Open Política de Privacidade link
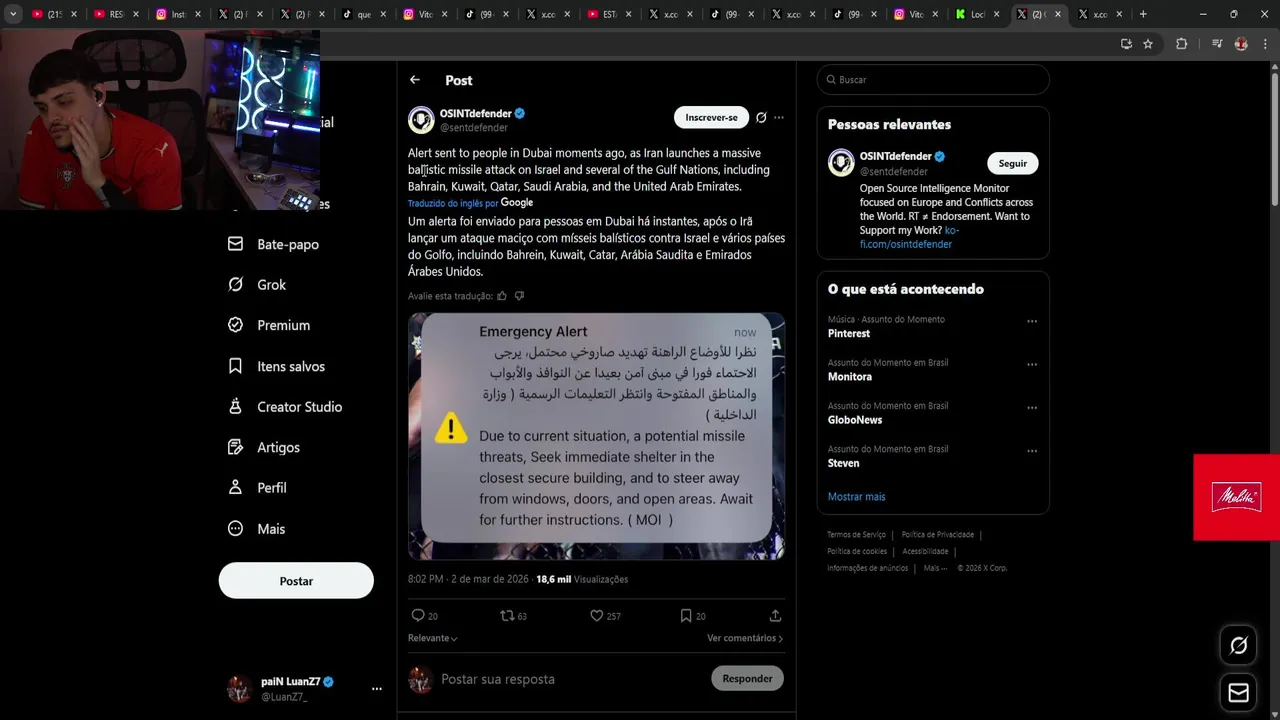The width and height of the screenshot is (1280, 720). point(937,535)
